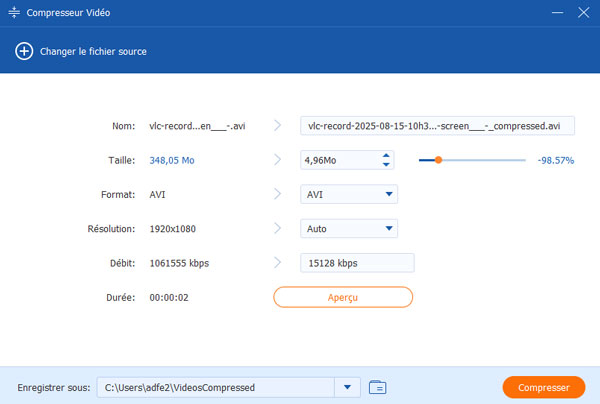Click the Durée: label
Screen dimensions: 600x404
click(121, 298)
